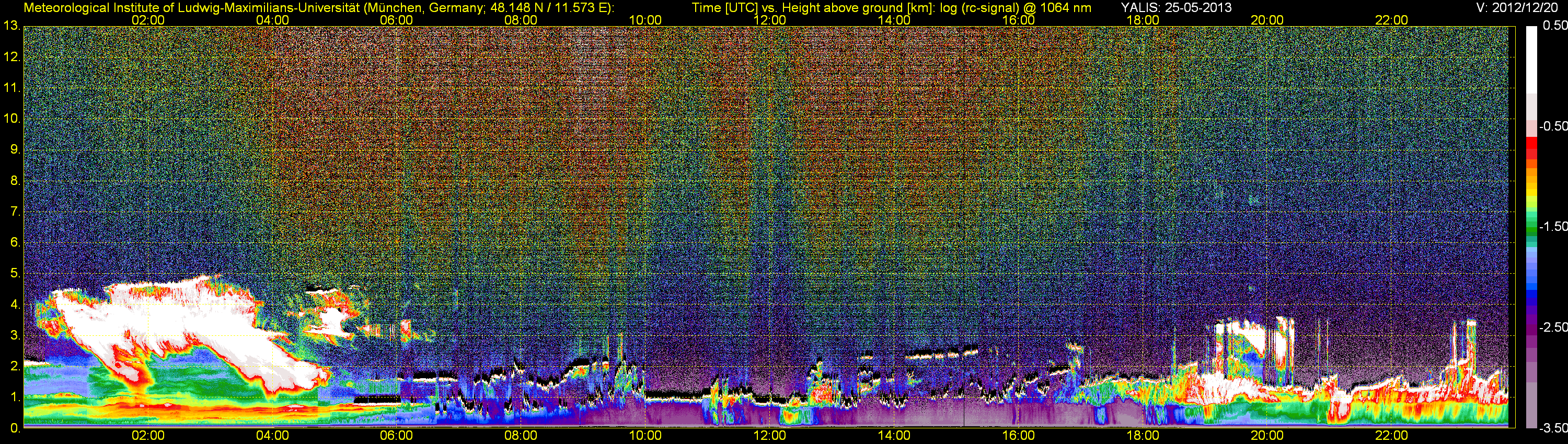
Task: Click the '3.' height axis label
Action: [15, 335]
